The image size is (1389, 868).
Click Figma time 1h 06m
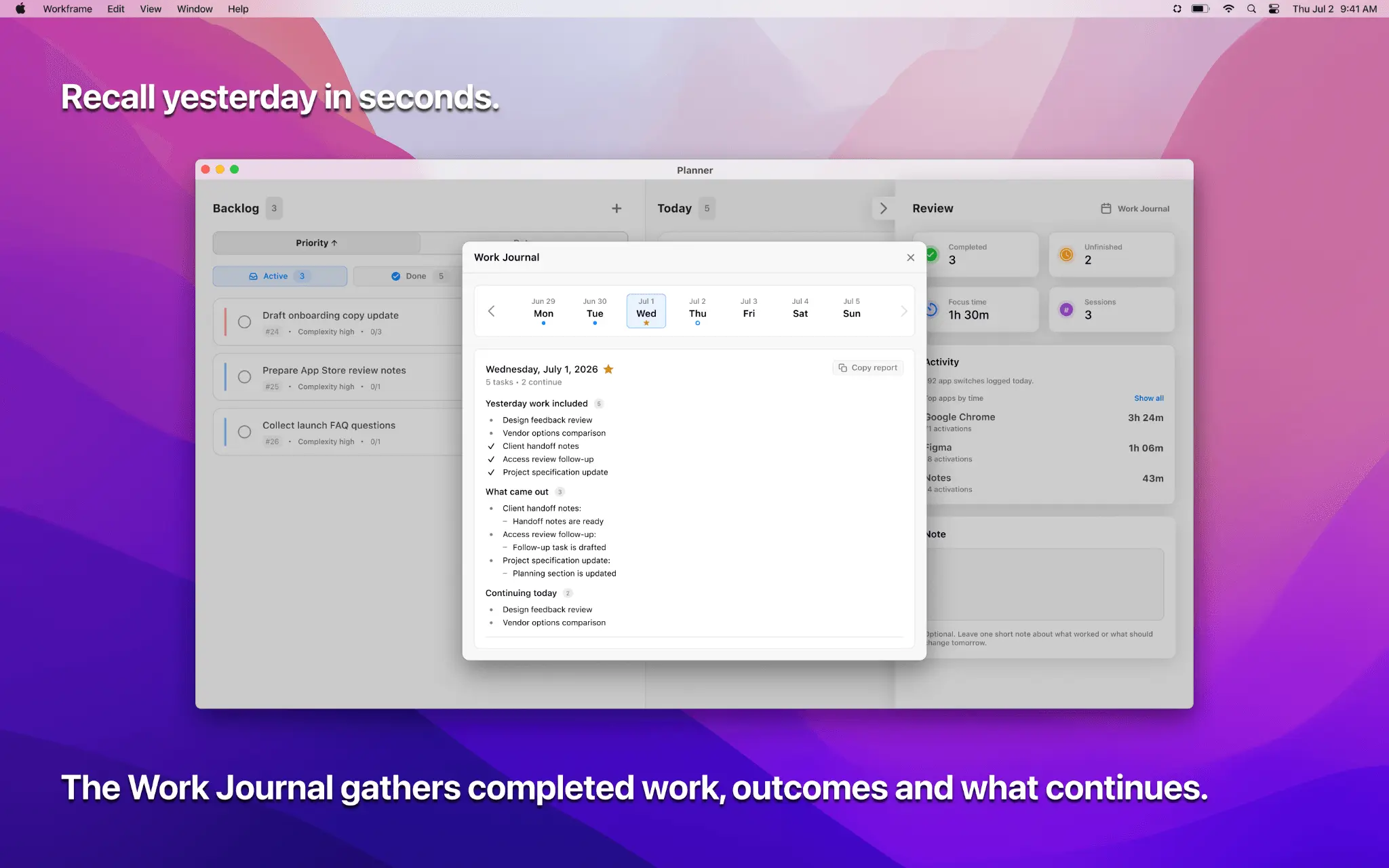[1146, 448]
